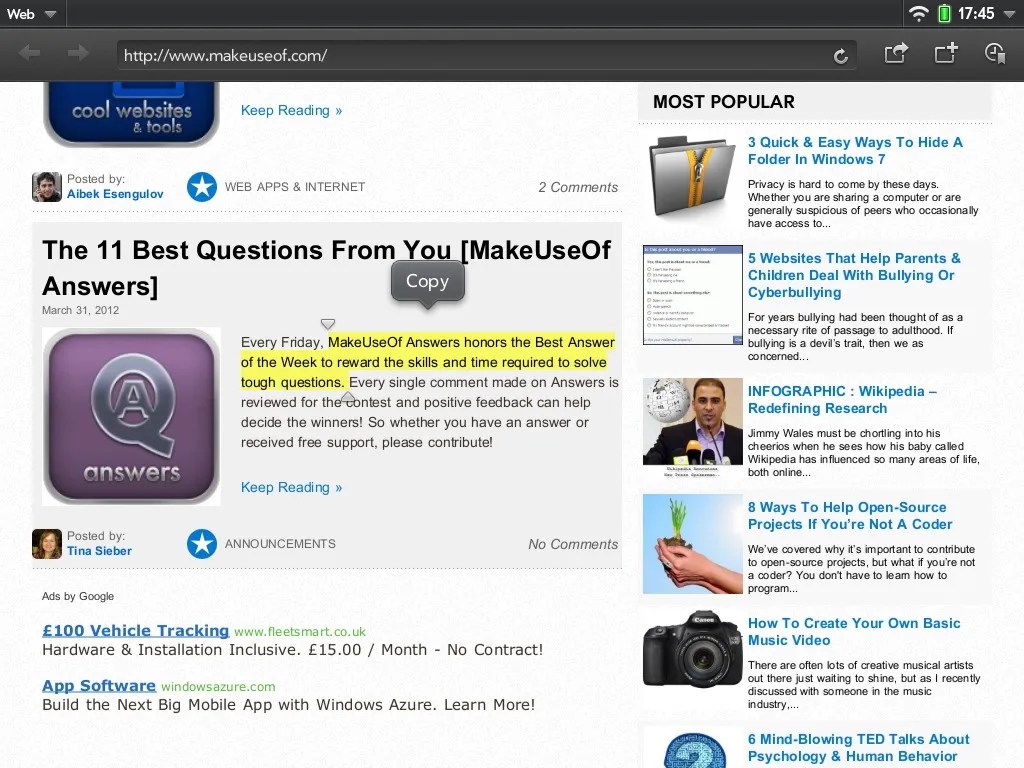Open a new browser tab
This screenshot has height=768, width=1024.
pos(944,52)
